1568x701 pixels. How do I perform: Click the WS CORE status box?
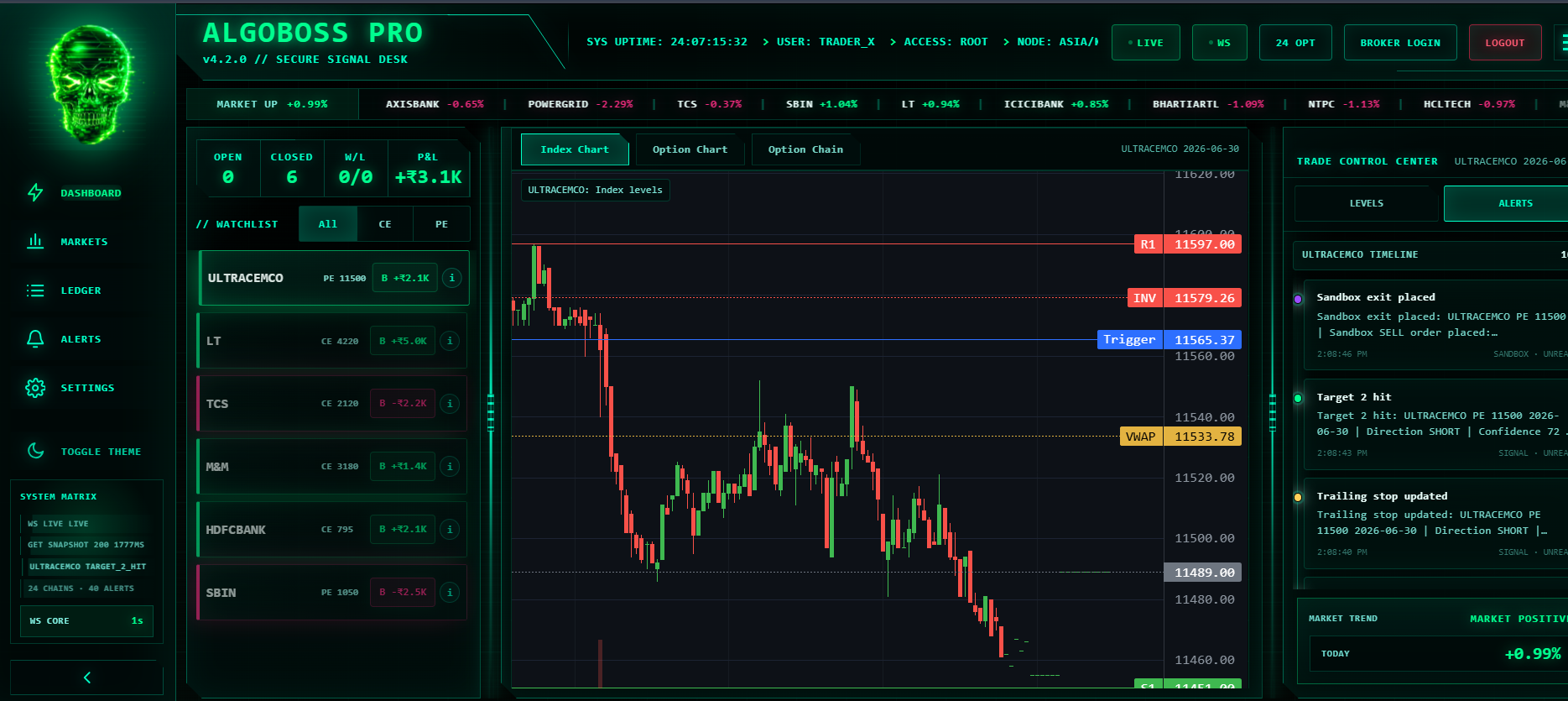(86, 621)
